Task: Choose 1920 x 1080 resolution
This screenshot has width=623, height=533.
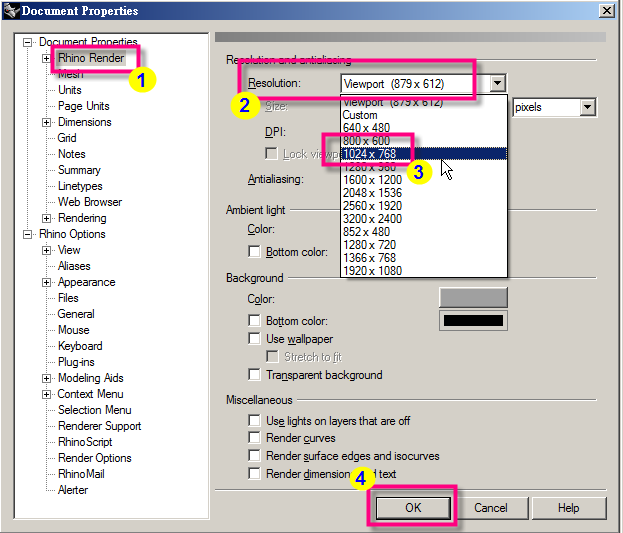Action: pos(424,271)
